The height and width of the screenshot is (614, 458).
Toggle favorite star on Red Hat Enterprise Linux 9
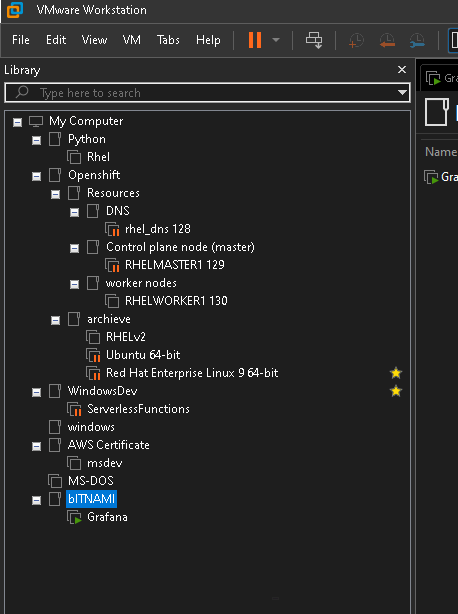(x=396, y=373)
